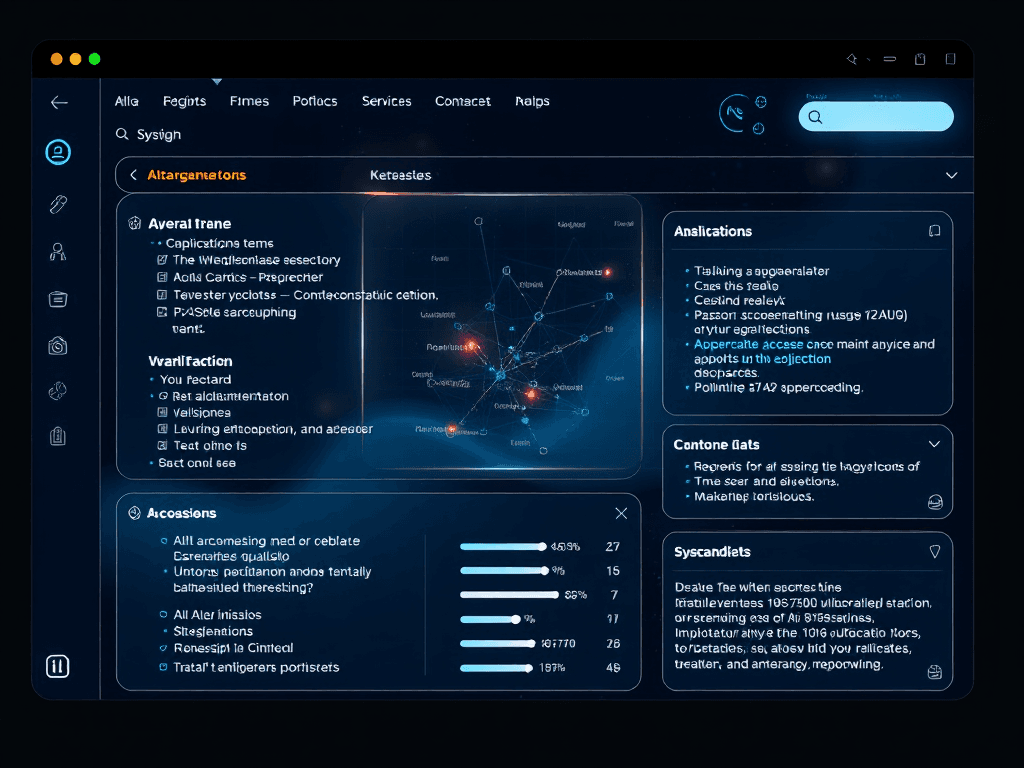The image size is (1024, 768).
Task: Click the pause icon at sidebar bottom
Action: point(58,667)
